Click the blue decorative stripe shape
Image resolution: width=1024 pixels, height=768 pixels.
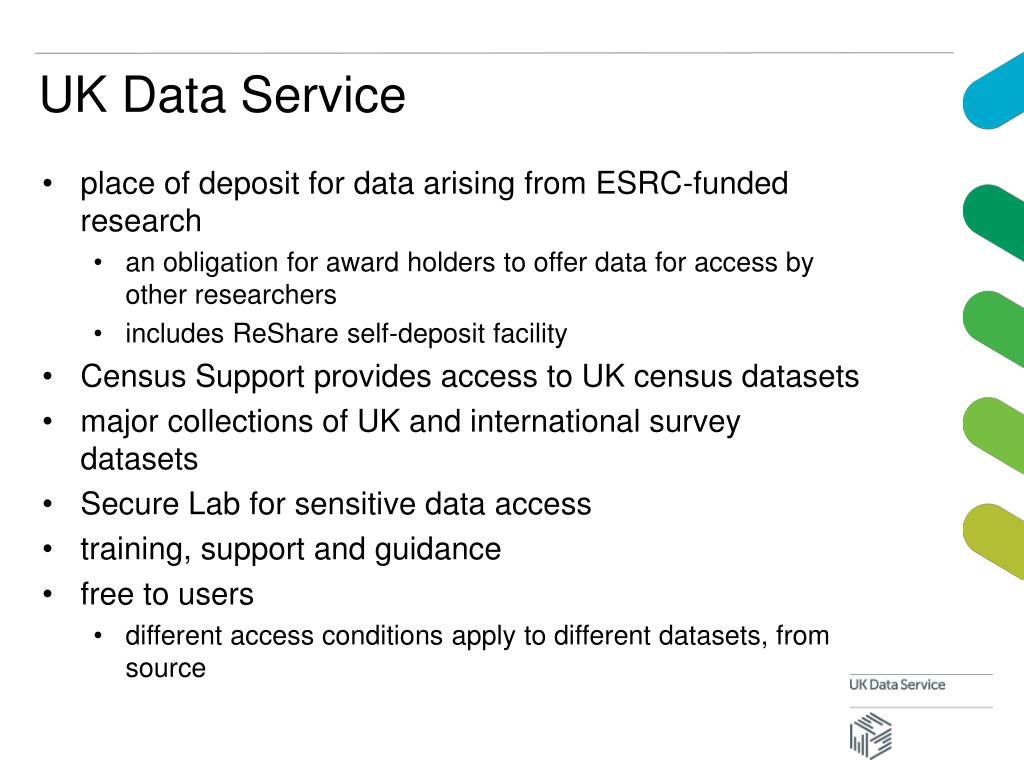pyautogui.click(x=993, y=91)
